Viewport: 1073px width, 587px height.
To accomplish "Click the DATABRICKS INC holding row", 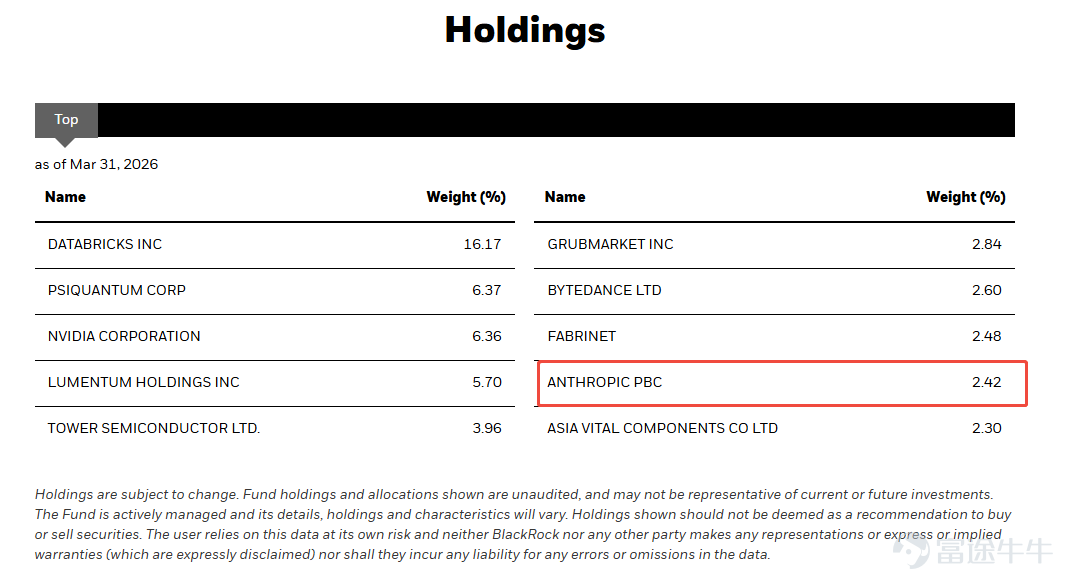I will pos(274,244).
